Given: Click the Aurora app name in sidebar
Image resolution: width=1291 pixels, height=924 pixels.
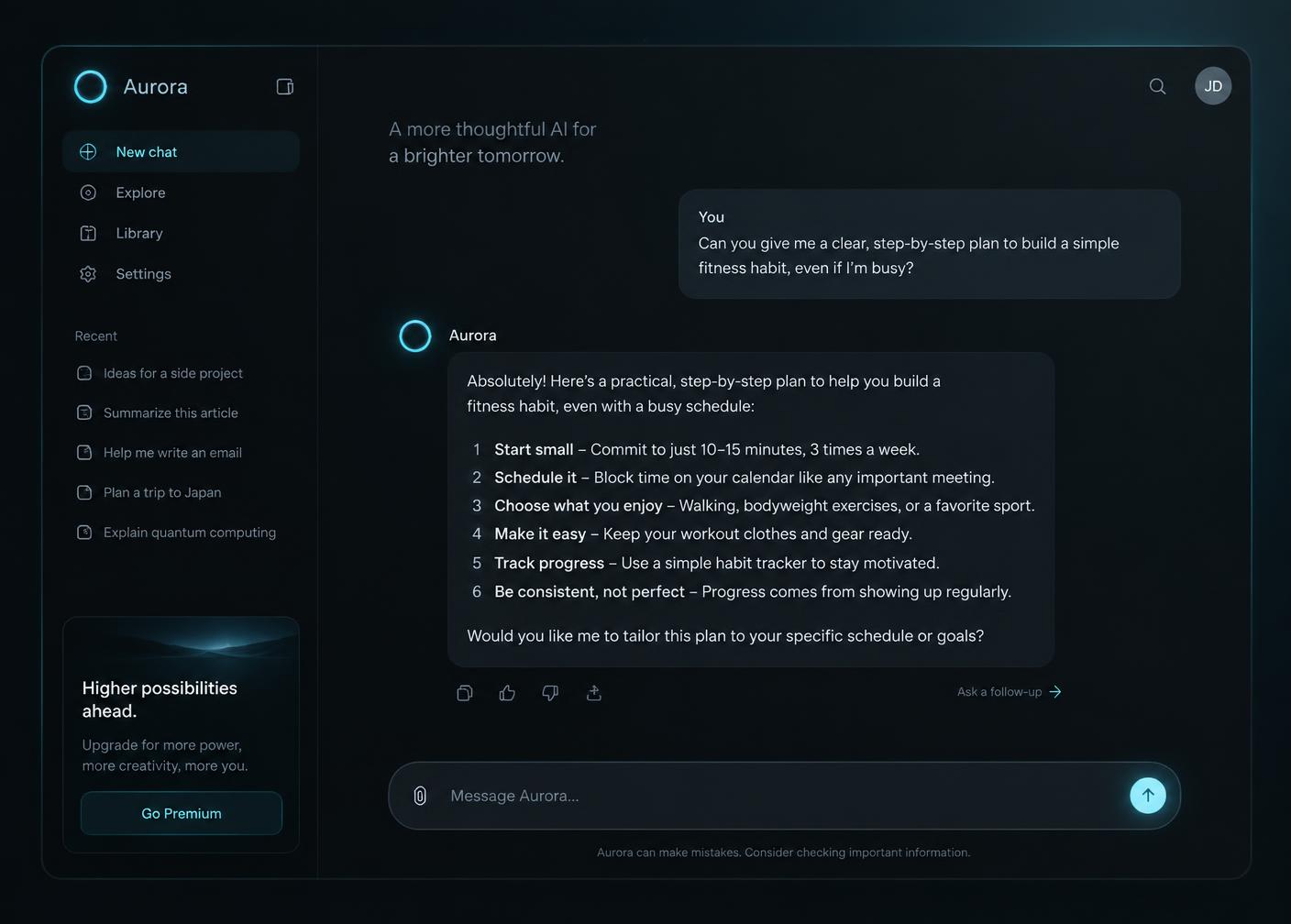Looking at the screenshot, I should (x=156, y=87).
